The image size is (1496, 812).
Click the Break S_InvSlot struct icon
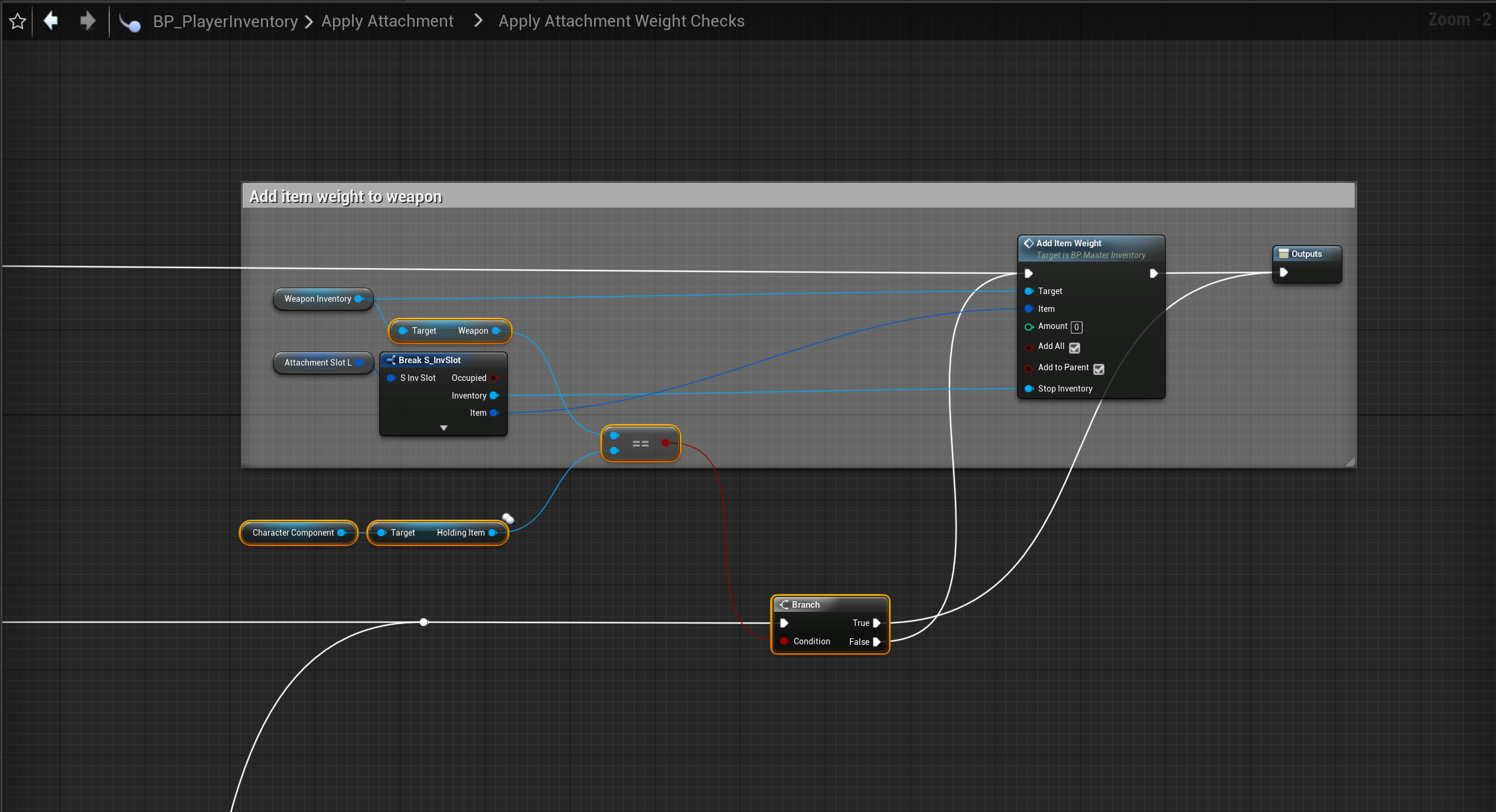[x=391, y=360]
